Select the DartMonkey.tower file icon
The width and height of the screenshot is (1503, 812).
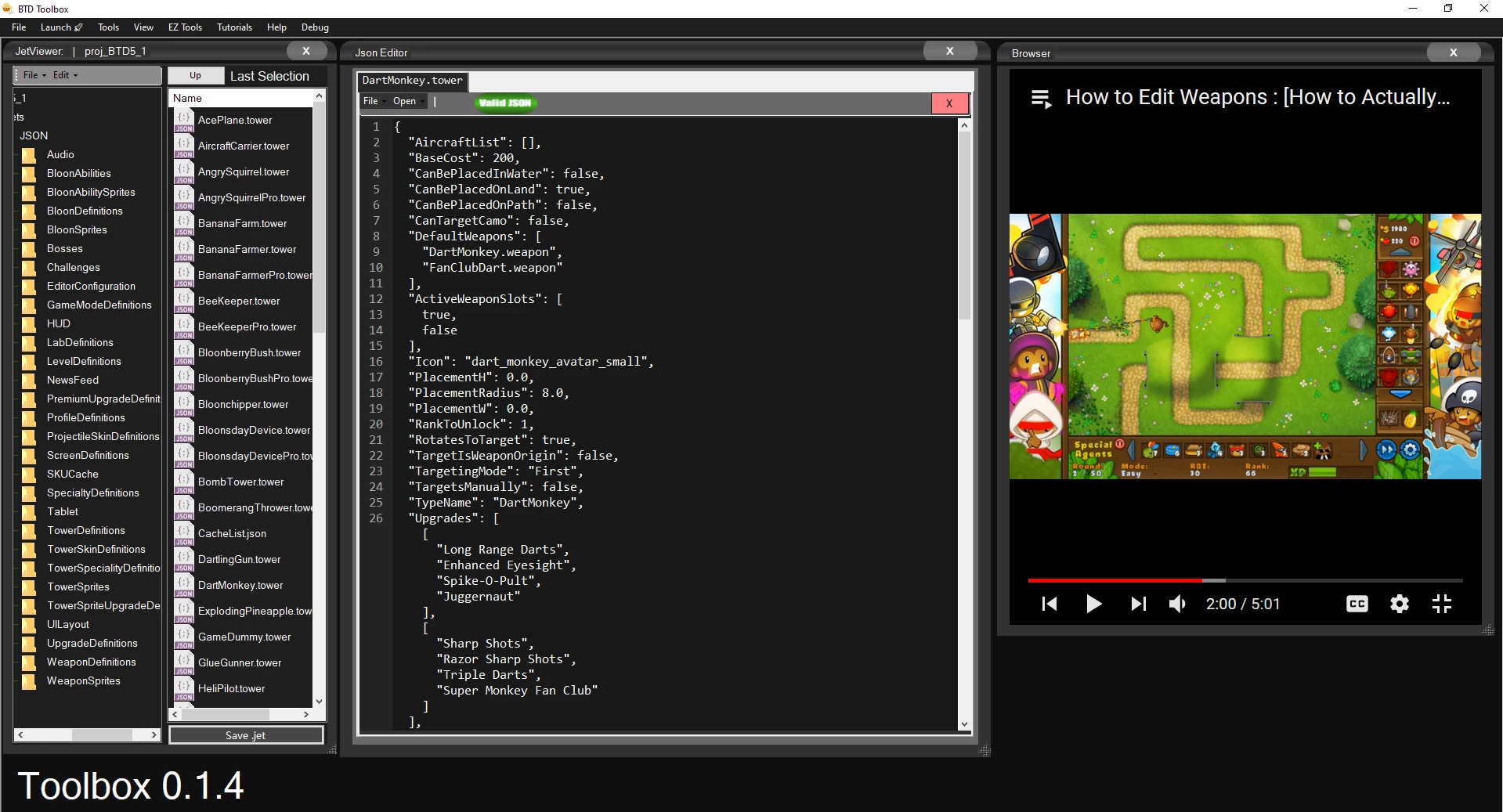184,585
